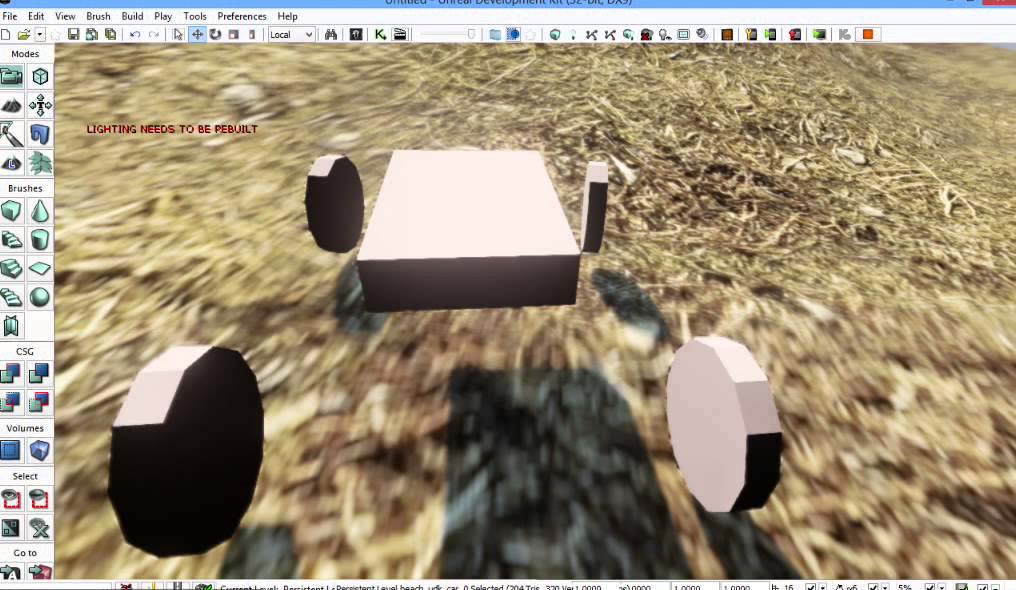The width and height of the screenshot is (1016, 590).
Task: Pick the Curved Staircase brush
Action: (x=12, y=240)
